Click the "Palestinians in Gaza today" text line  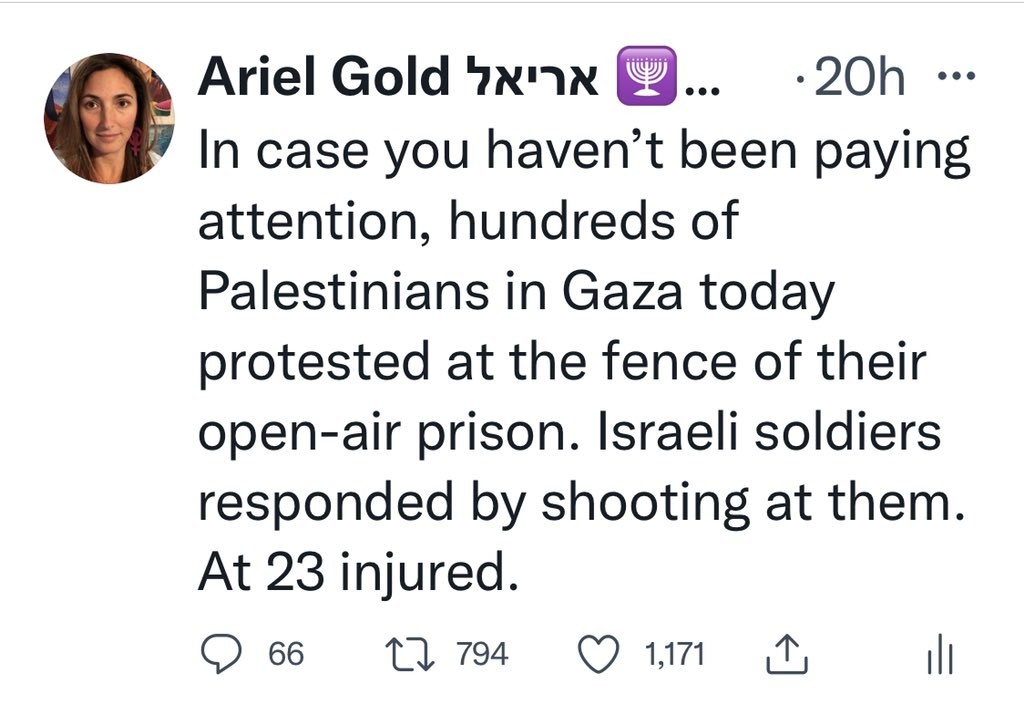[515, 292]
